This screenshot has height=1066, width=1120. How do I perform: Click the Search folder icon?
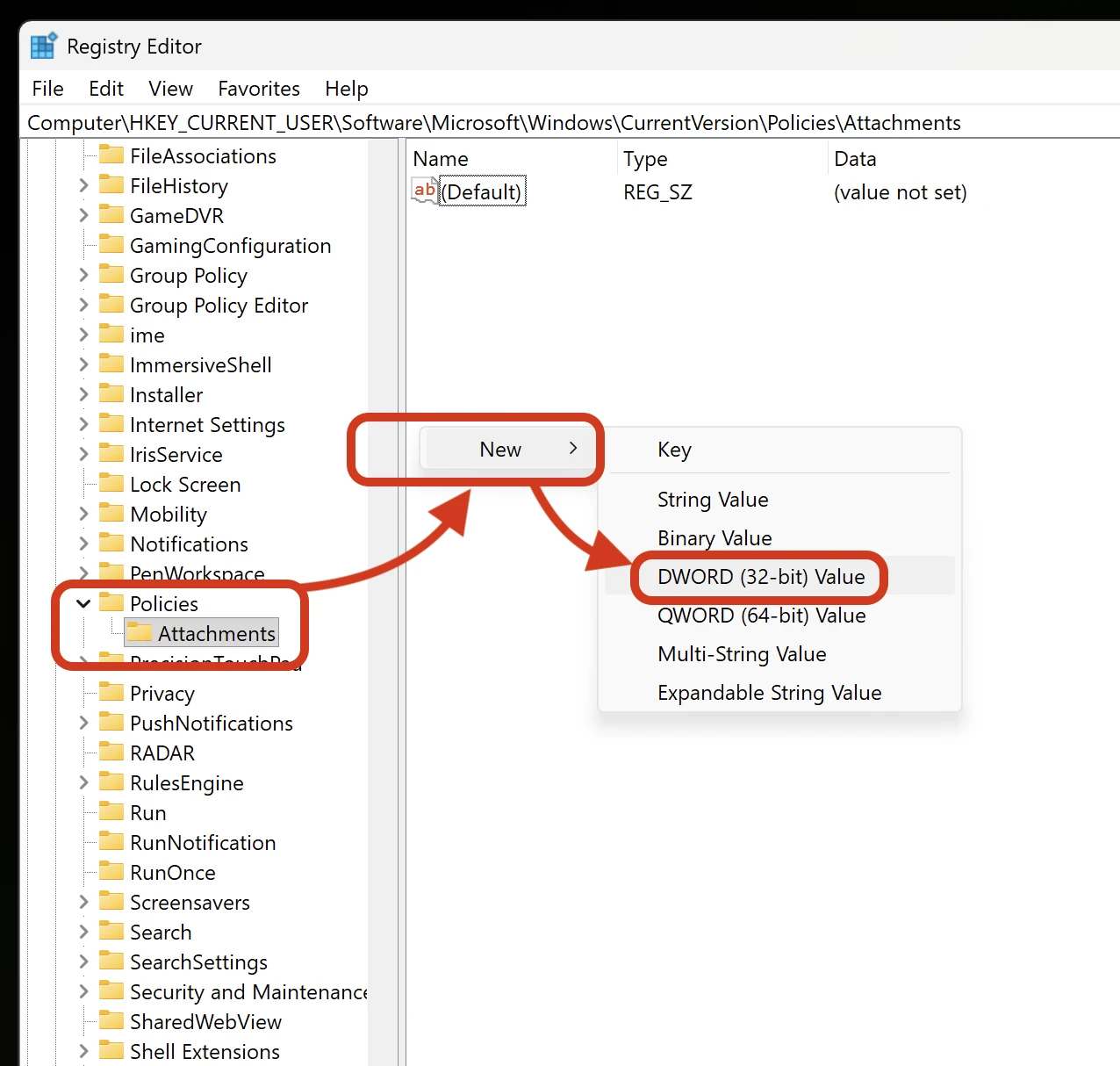tap(111, 932)
